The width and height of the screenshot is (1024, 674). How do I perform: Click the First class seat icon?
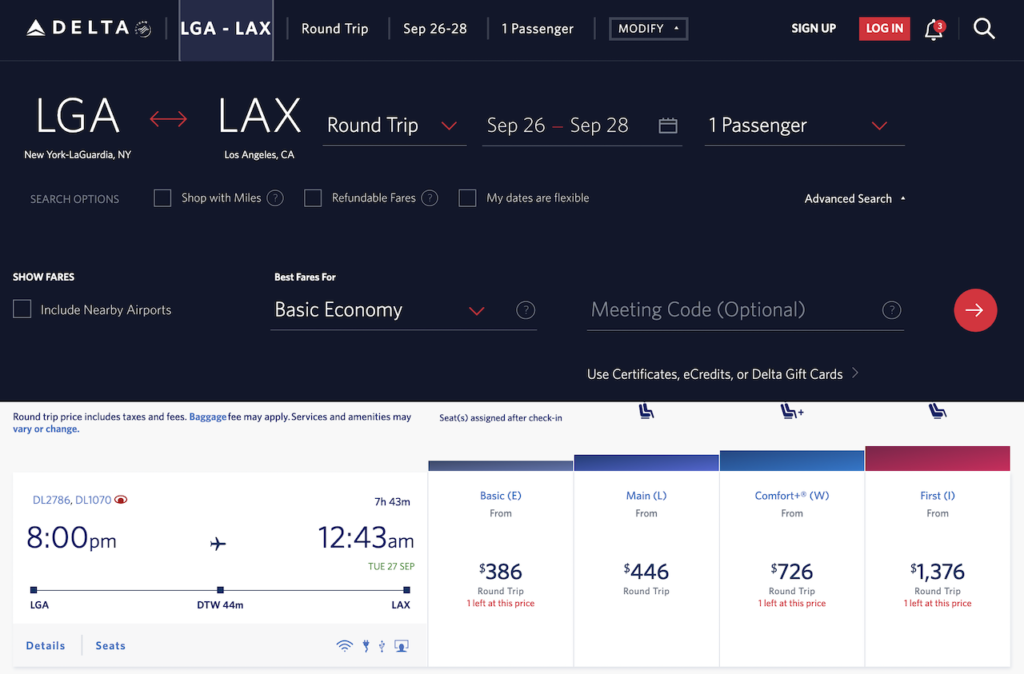click(x=937, y=411)
